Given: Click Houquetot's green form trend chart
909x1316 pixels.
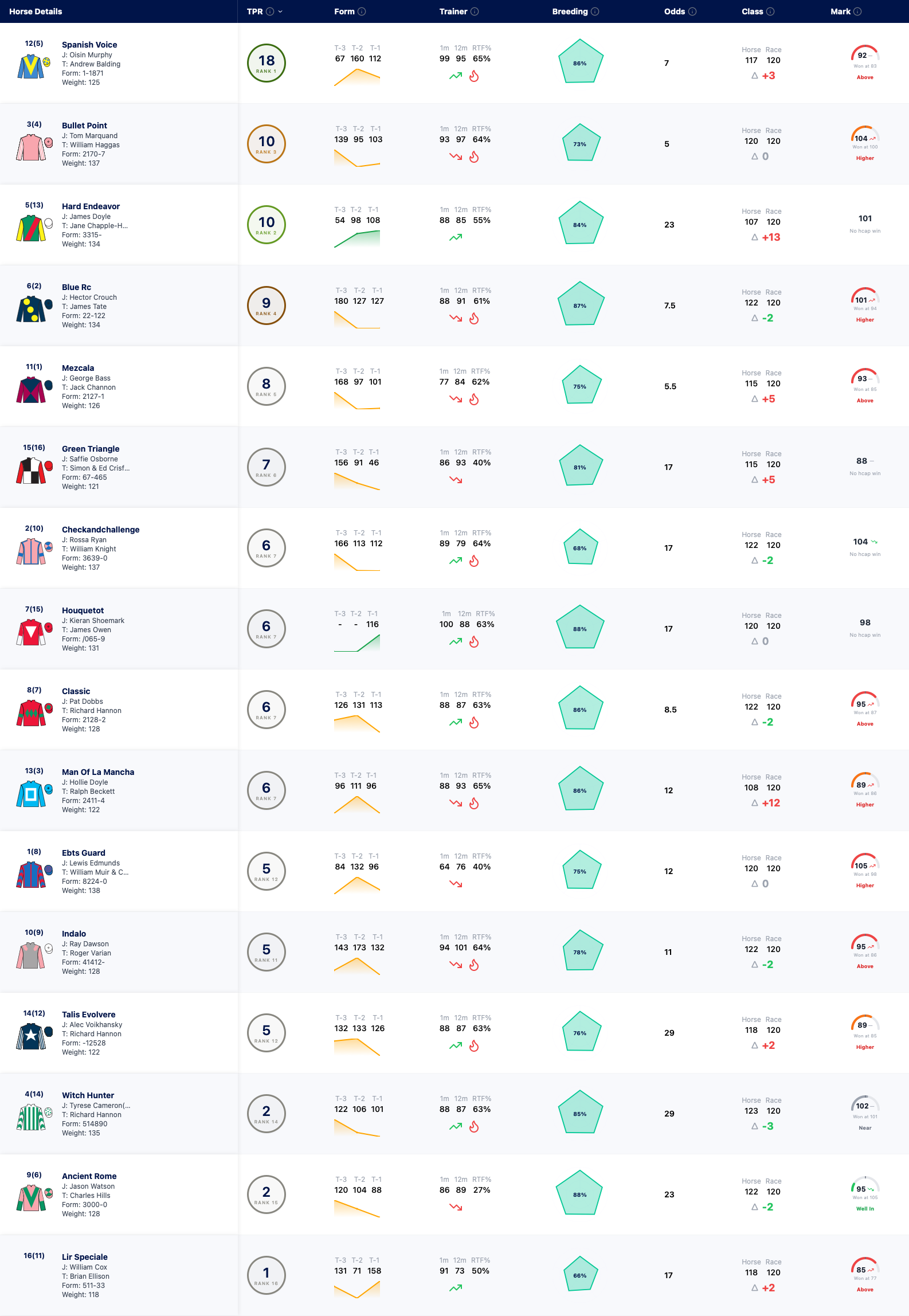Looking at the screenshot, I should (357, 643).
